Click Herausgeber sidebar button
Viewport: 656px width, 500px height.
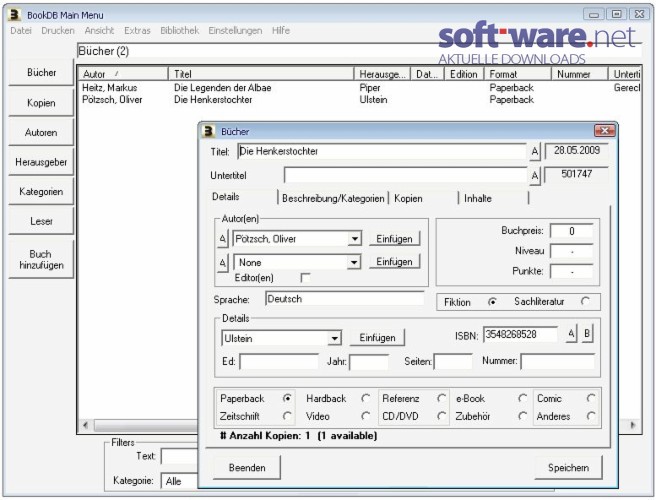(x=41, y=162)
